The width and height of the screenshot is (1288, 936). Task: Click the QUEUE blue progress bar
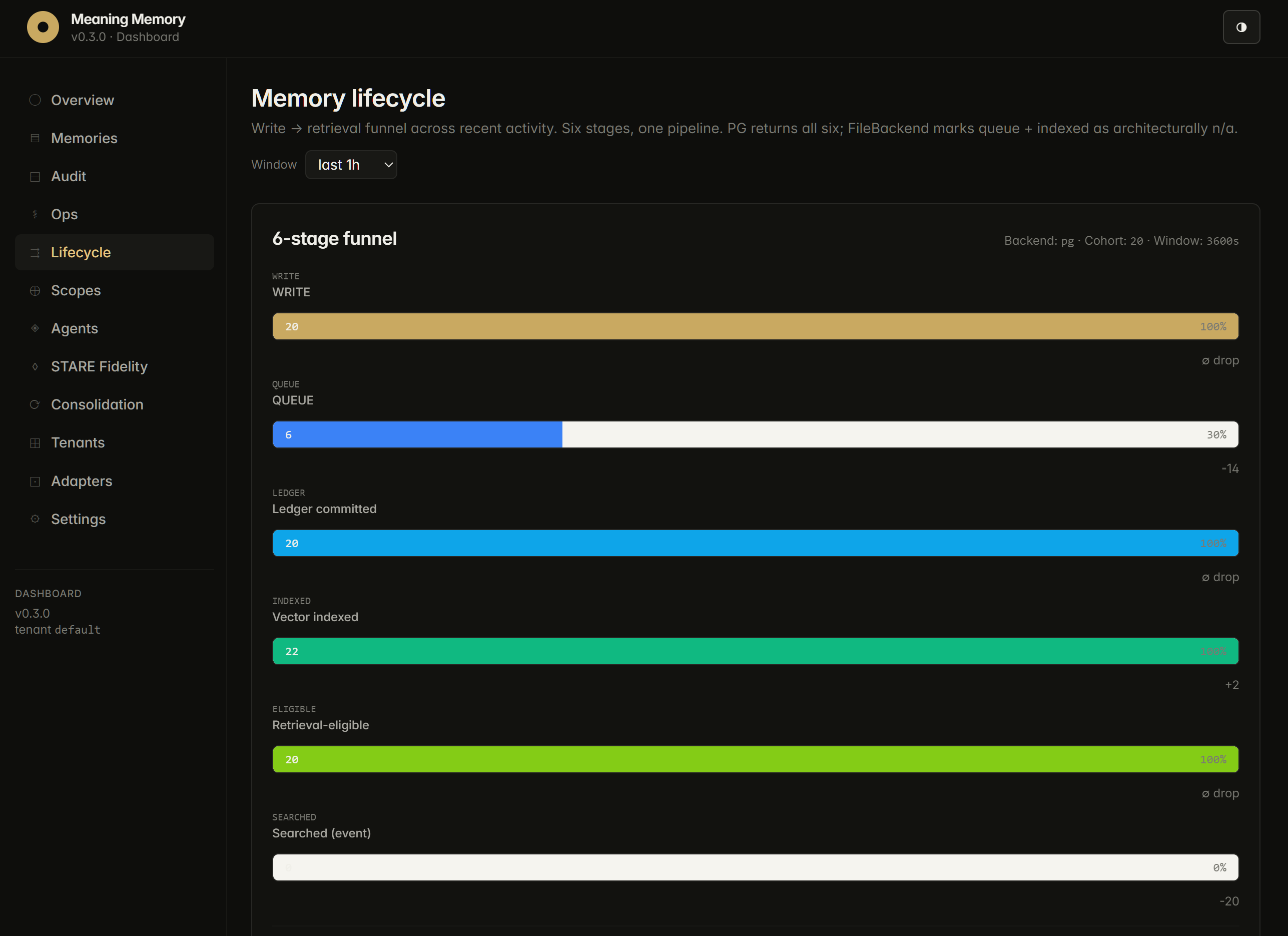point(417,434)
